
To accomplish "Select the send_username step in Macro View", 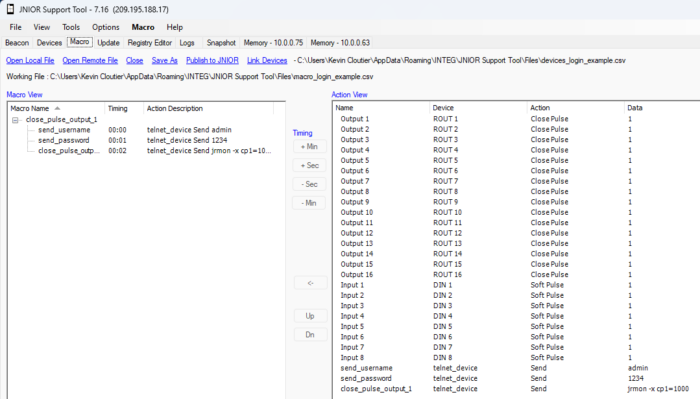I will [64, 130].
